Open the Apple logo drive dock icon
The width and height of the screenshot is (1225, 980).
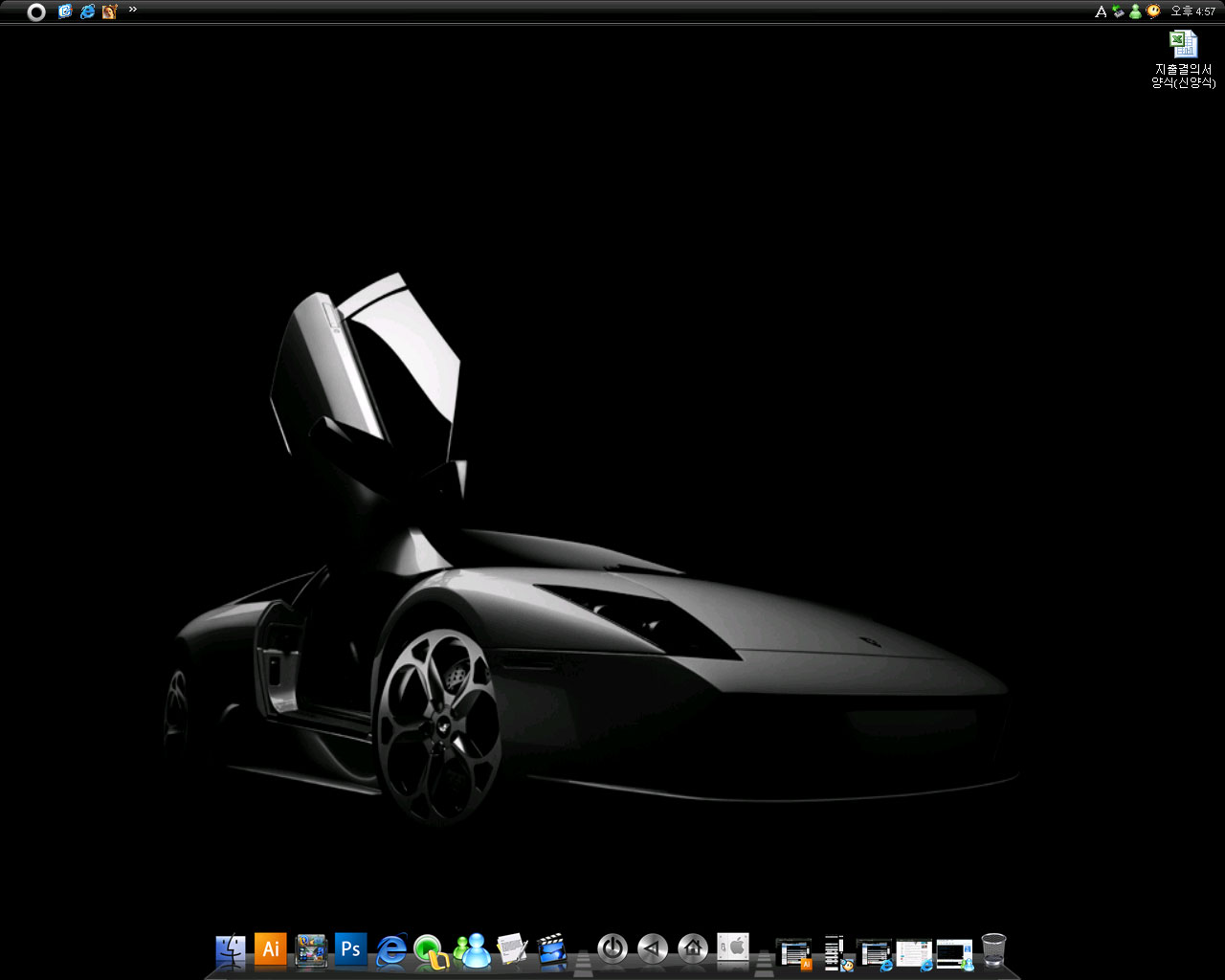pyautogui.click(x=733, y=948)
